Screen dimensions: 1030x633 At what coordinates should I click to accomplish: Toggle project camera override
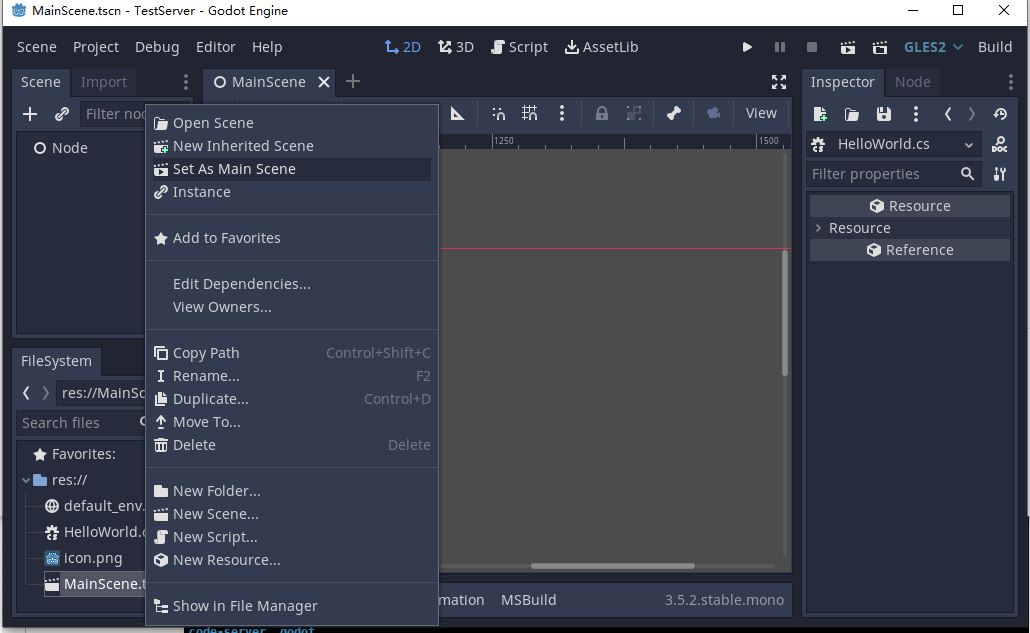pyautogui.click(x=713, y=114)
